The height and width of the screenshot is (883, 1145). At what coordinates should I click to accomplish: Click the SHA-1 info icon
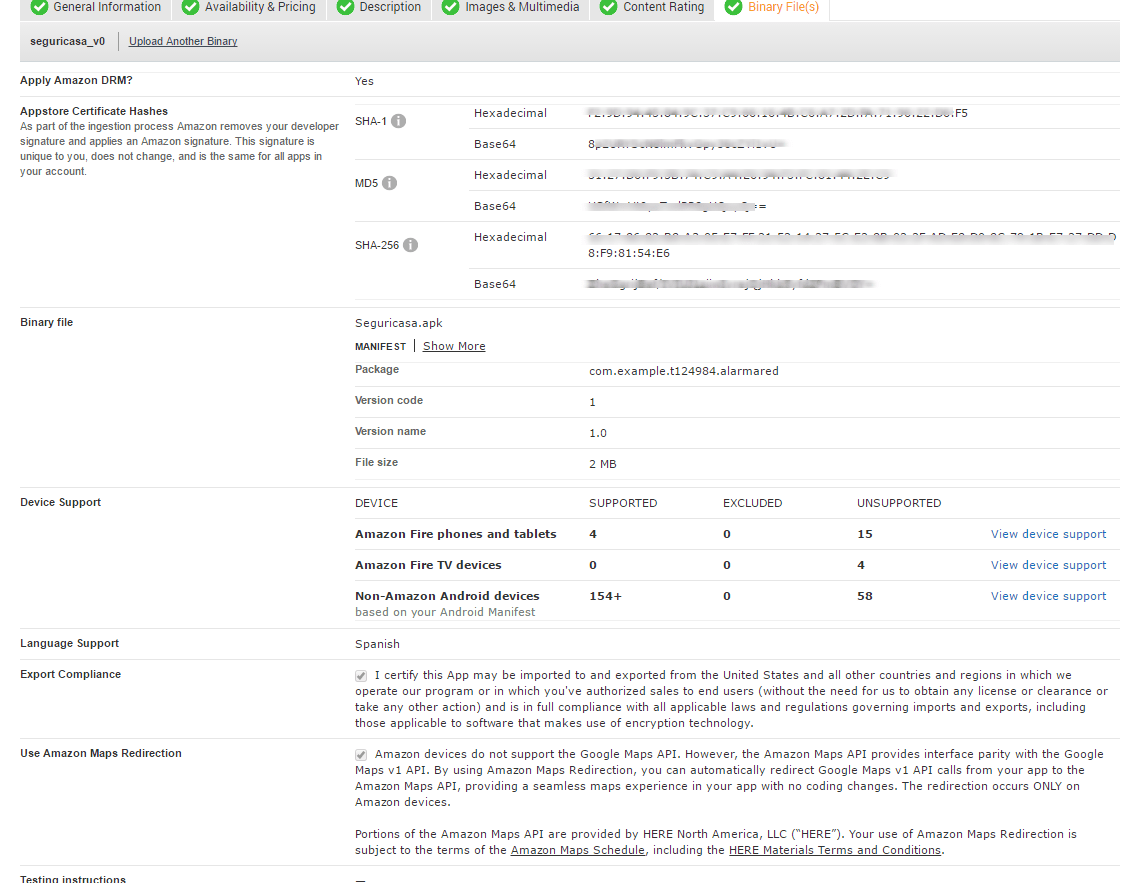pos(398,121)
